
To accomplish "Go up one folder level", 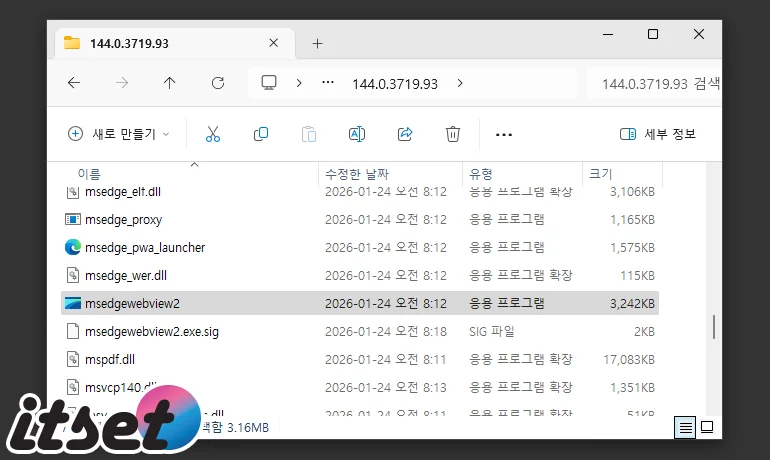I will 169,83.
